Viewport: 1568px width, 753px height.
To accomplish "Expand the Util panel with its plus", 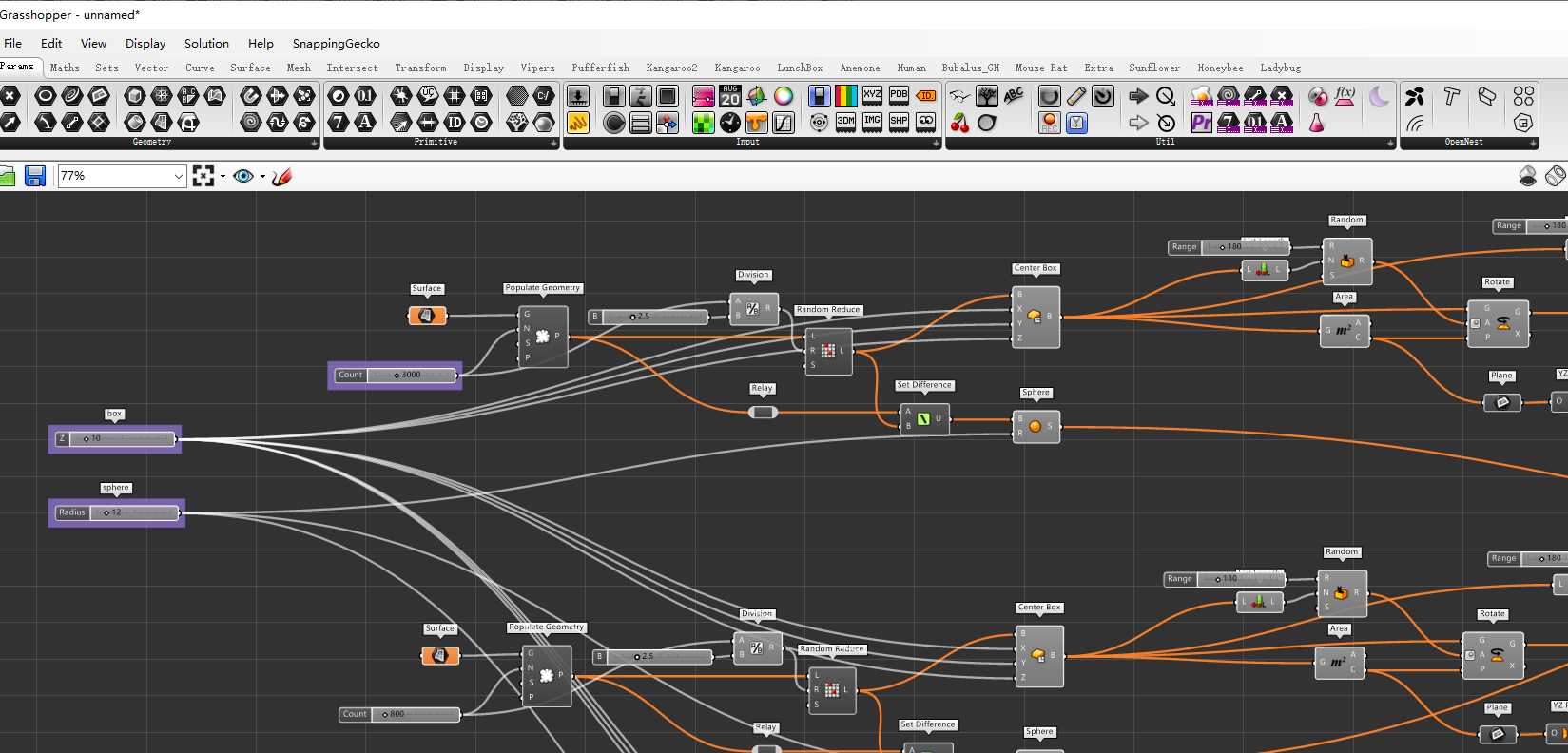I will (1391, 144).
